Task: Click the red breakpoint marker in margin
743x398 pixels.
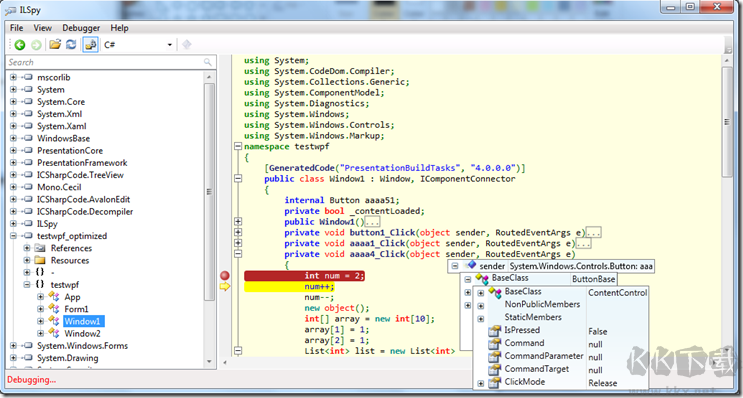Action: (x=225, y=275)
